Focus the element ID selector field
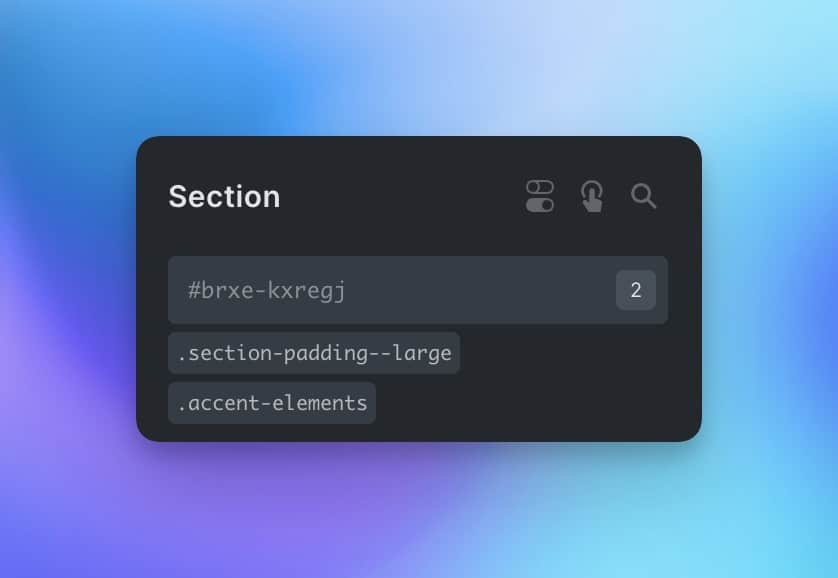 (x=418, y=290)
